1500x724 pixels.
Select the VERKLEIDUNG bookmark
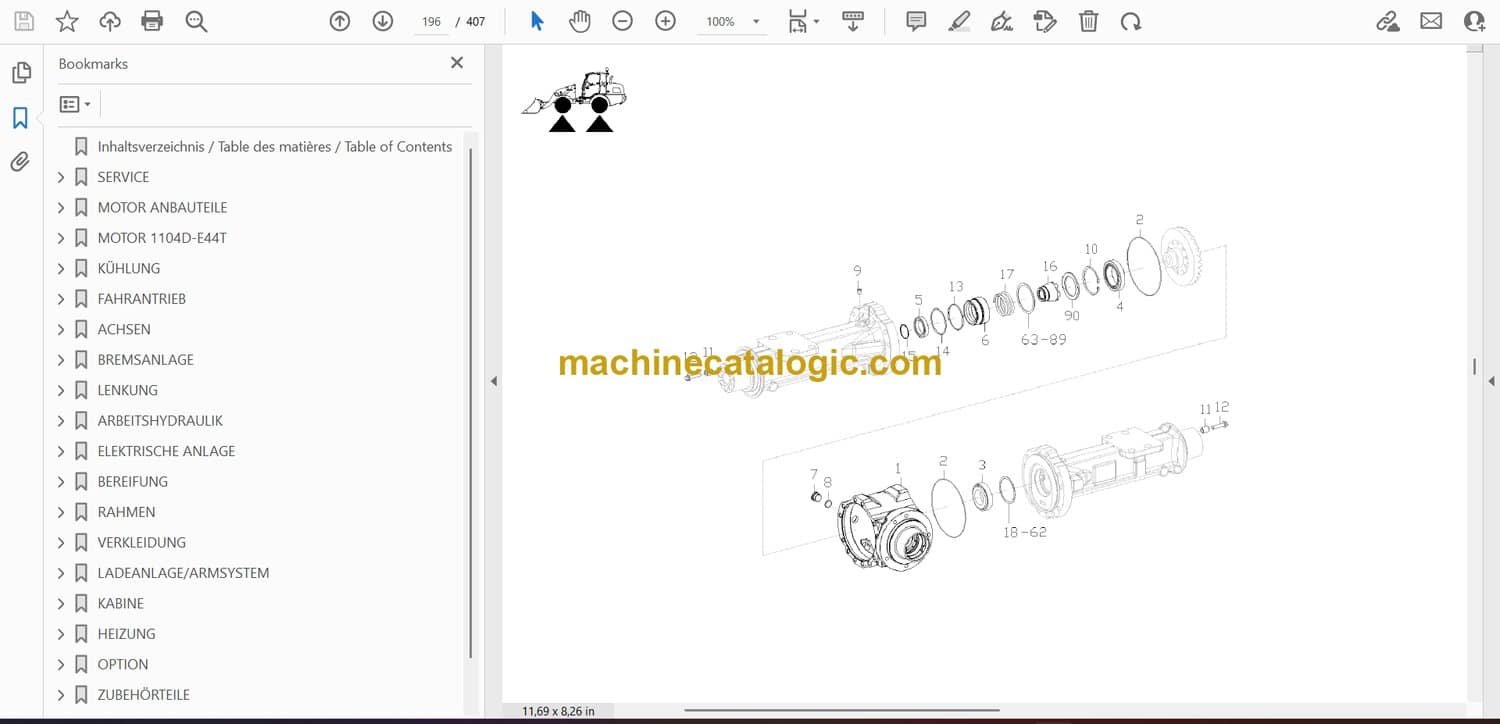[142, 543]
